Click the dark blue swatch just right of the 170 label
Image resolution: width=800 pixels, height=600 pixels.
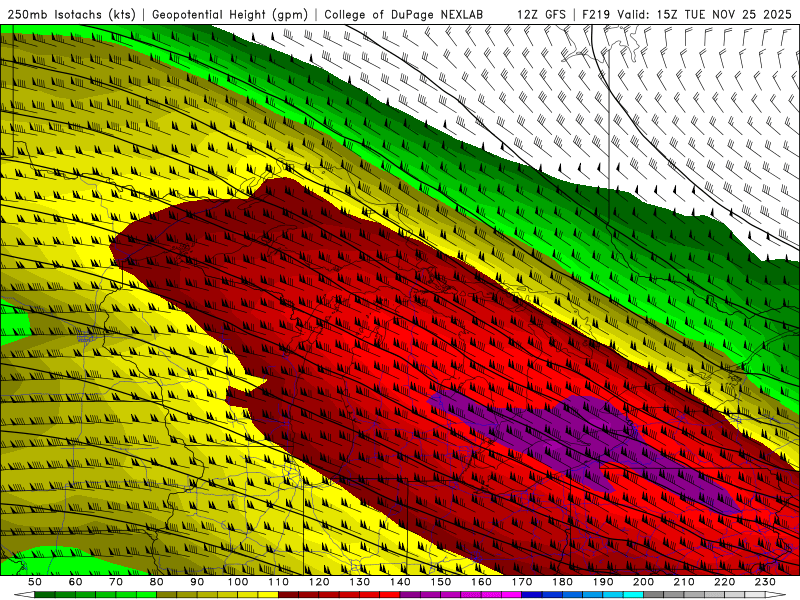pos(532,595)
